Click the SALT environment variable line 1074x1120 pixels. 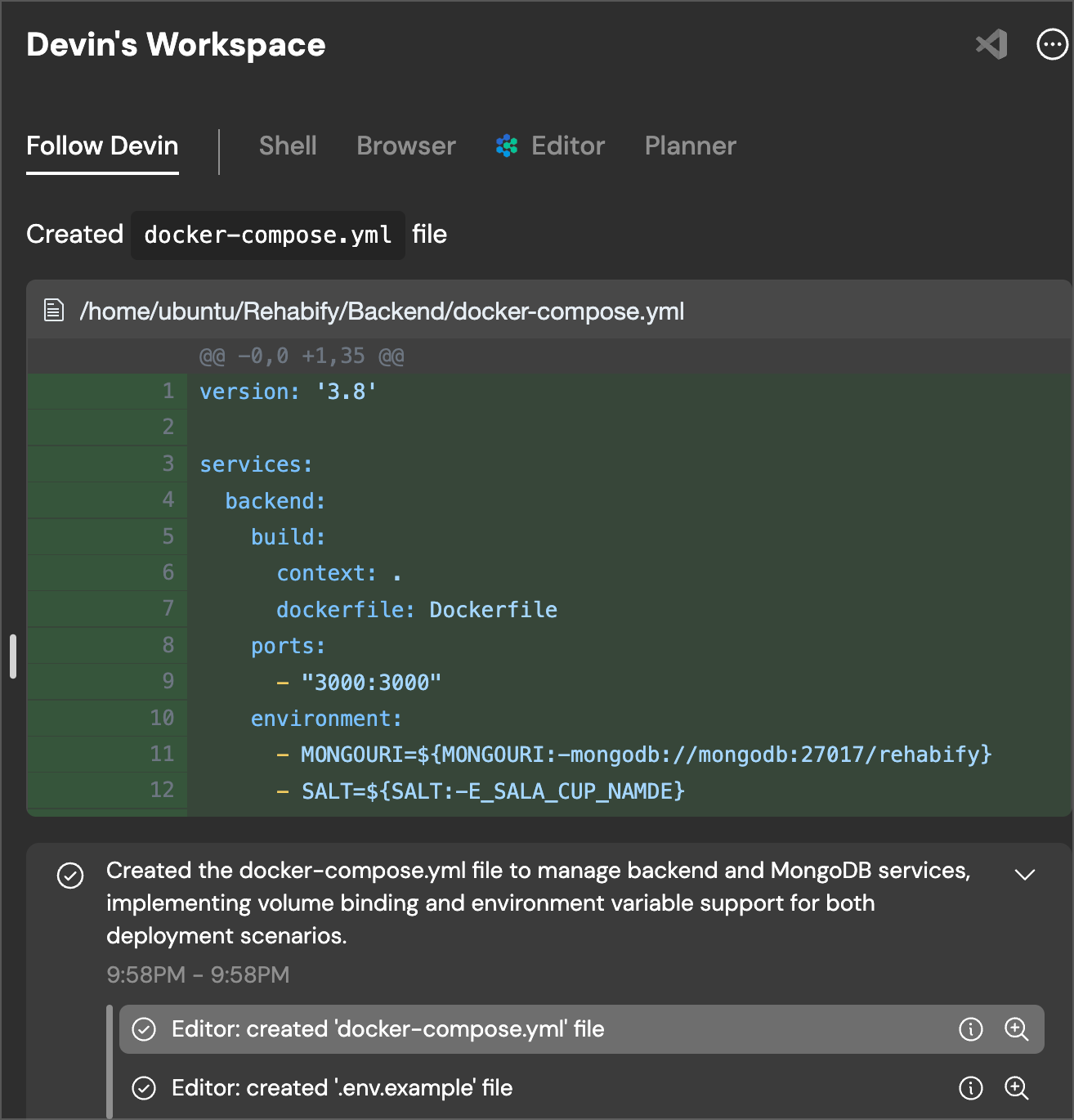481,791
